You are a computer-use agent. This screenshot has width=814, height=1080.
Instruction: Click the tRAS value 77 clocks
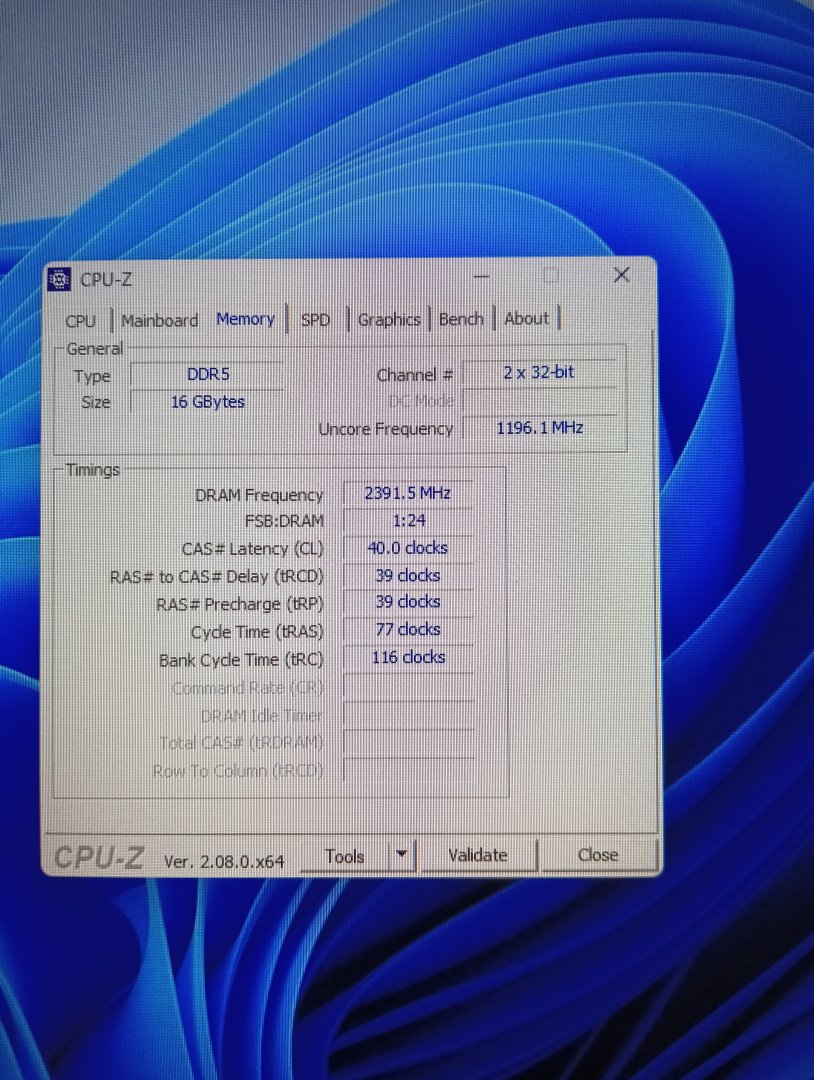coord(408,630)
